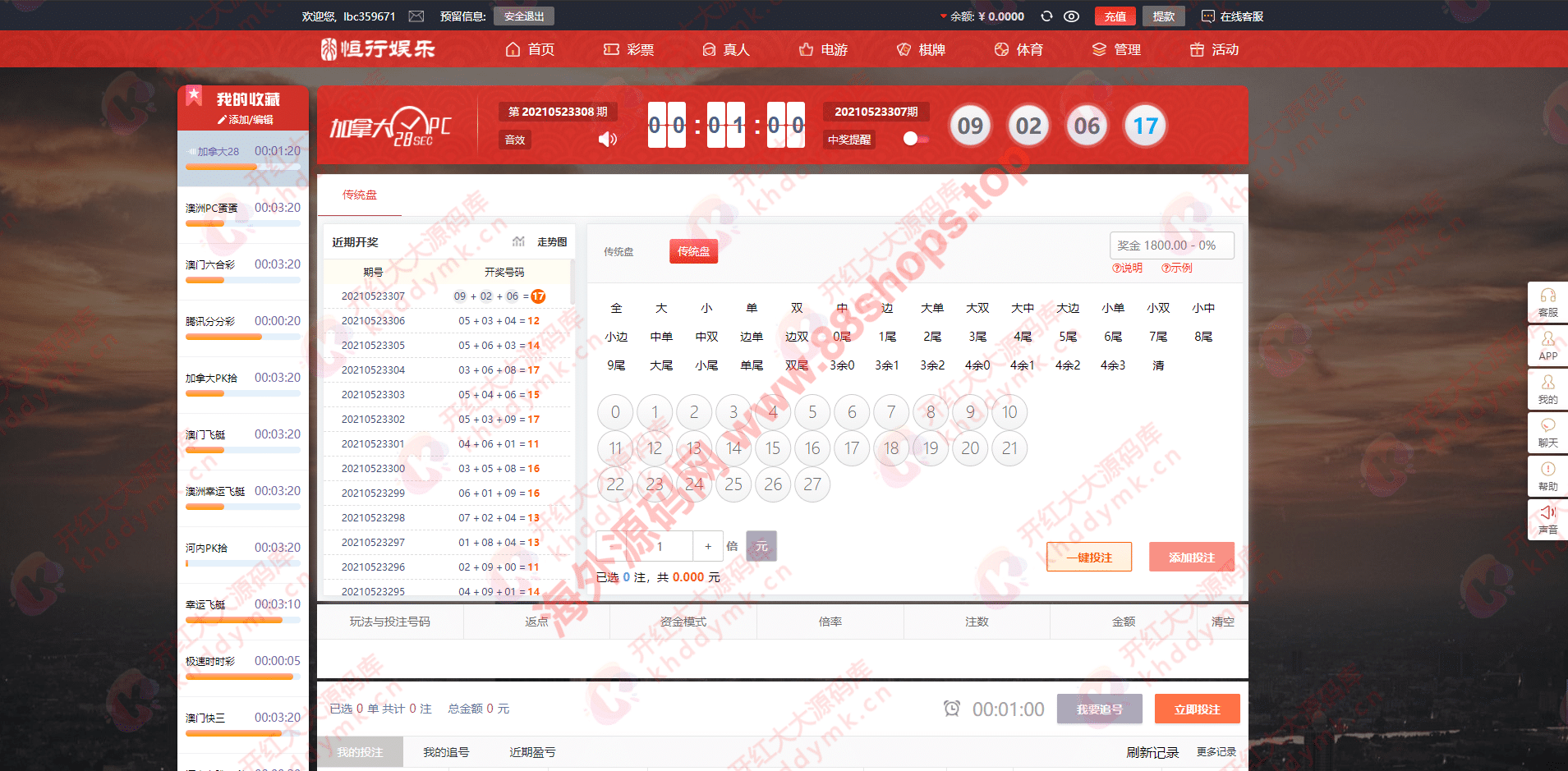This screenshot has height=771, width=1568.
Task: Open the 聊天 chat icon in sidebar
Action: coord(1547,425)
